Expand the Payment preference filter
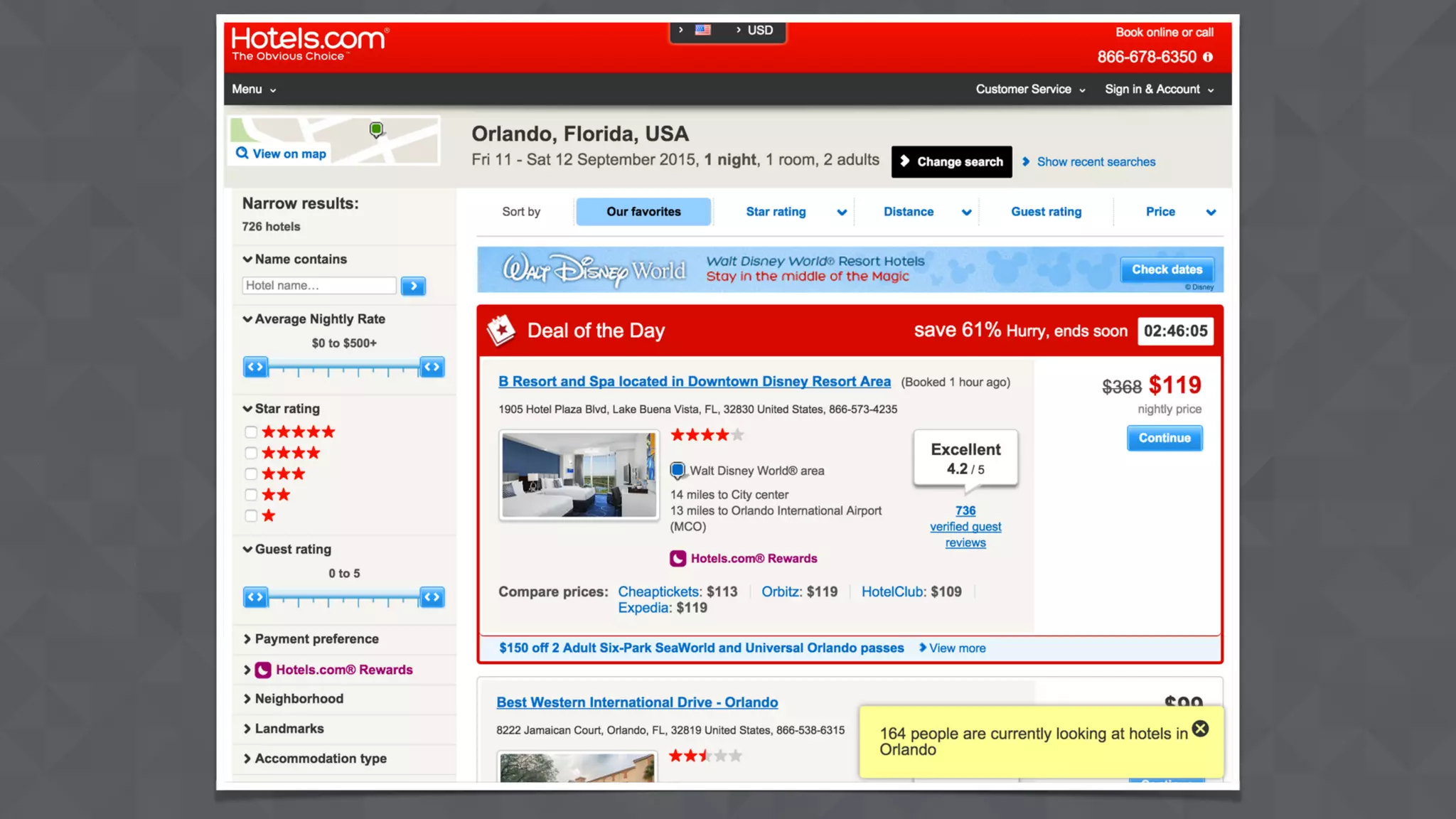This screenshot has height=819, width=1456. [x=316, y=639]
